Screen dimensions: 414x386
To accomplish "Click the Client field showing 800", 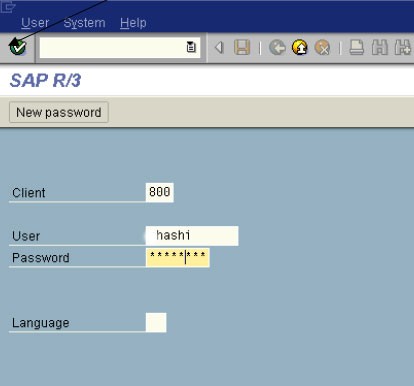I will [x=160, y=192].
